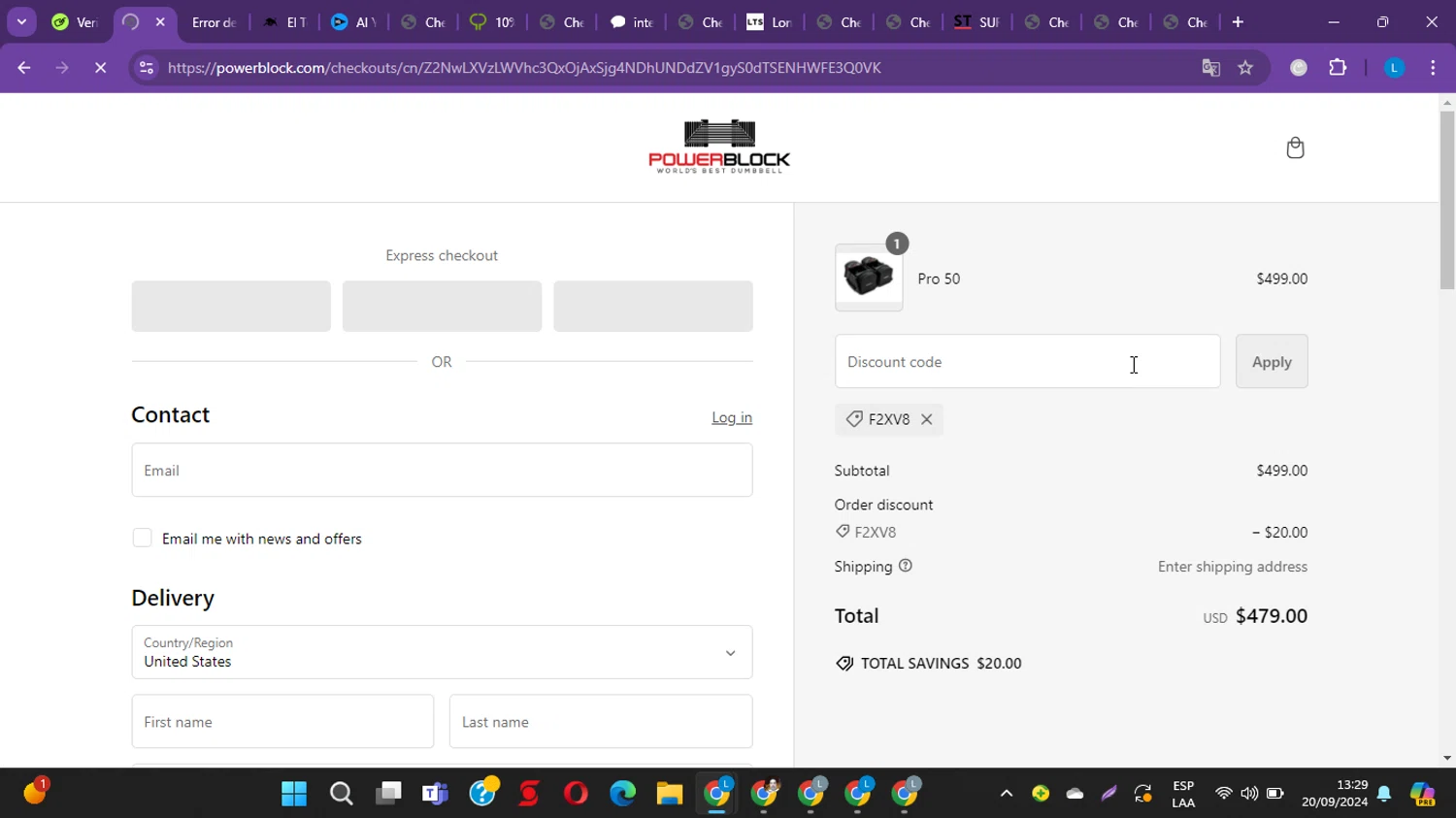1456x818 pixels.
Task: Switch to the '10%' tab
Action: pos(492,21)
